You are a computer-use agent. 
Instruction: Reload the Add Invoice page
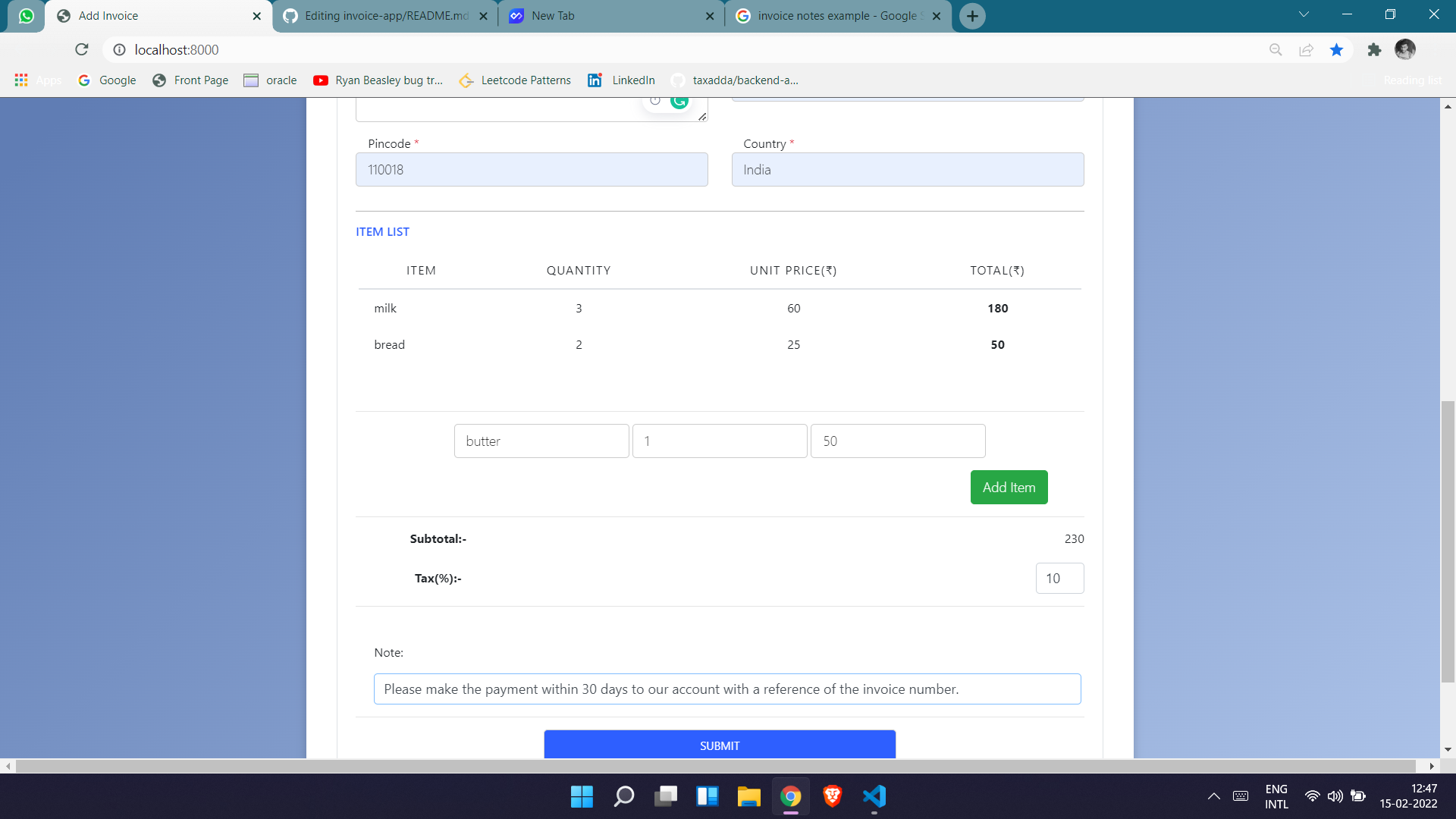tap(82, 49)
